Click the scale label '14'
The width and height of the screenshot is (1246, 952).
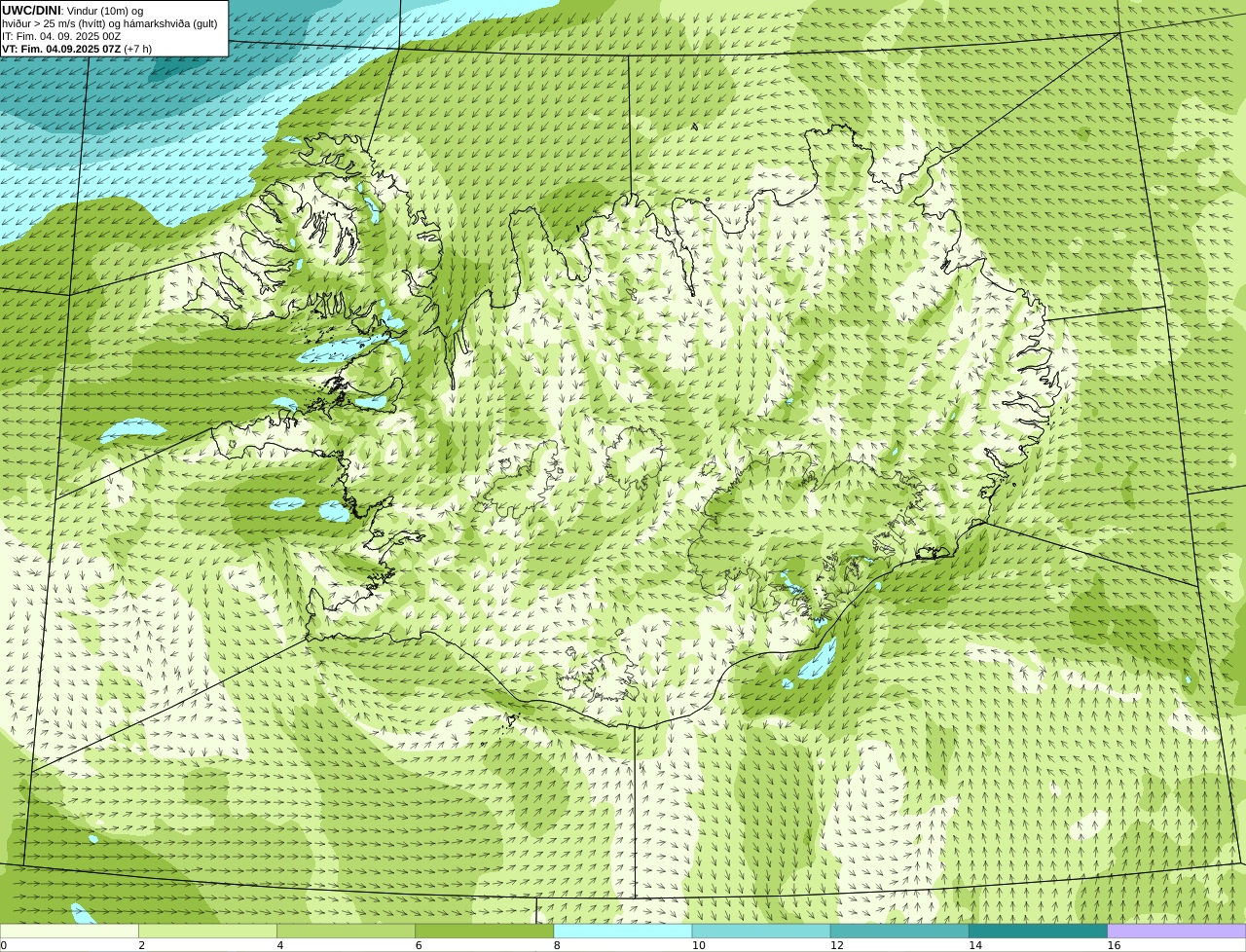[975, 945]
